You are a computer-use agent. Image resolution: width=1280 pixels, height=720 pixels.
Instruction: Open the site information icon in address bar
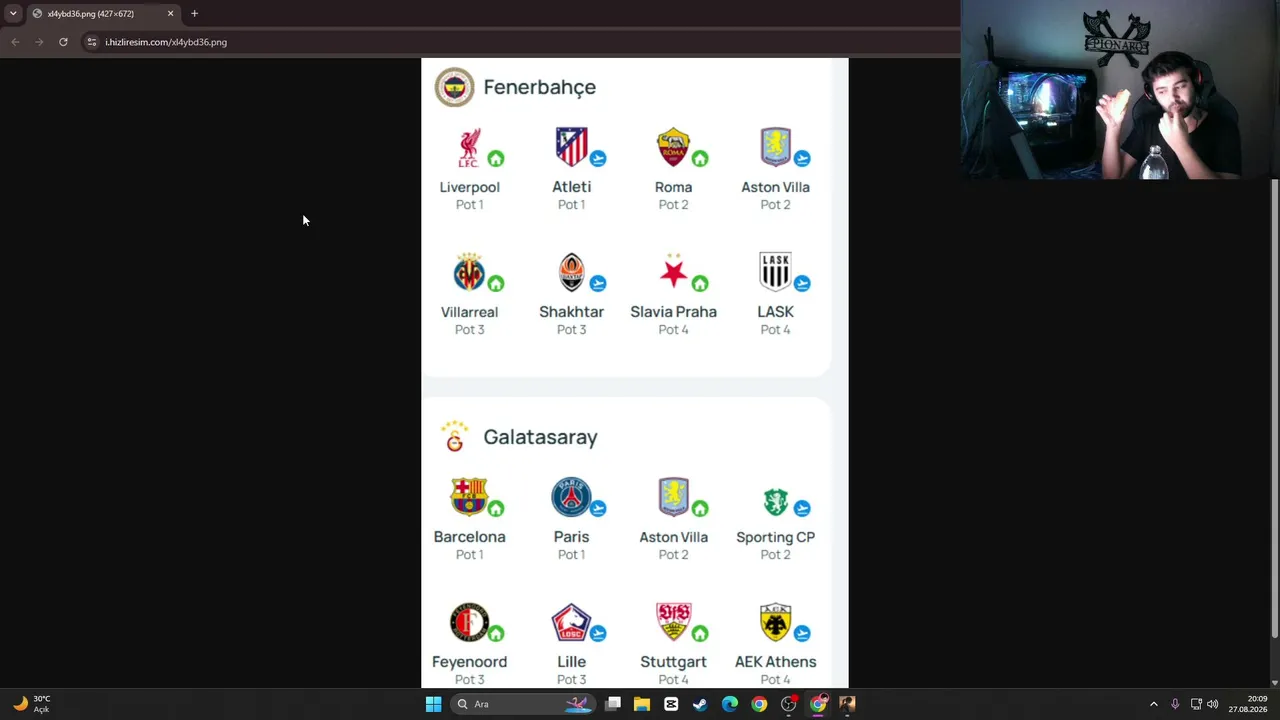click(x=92, y=42)
